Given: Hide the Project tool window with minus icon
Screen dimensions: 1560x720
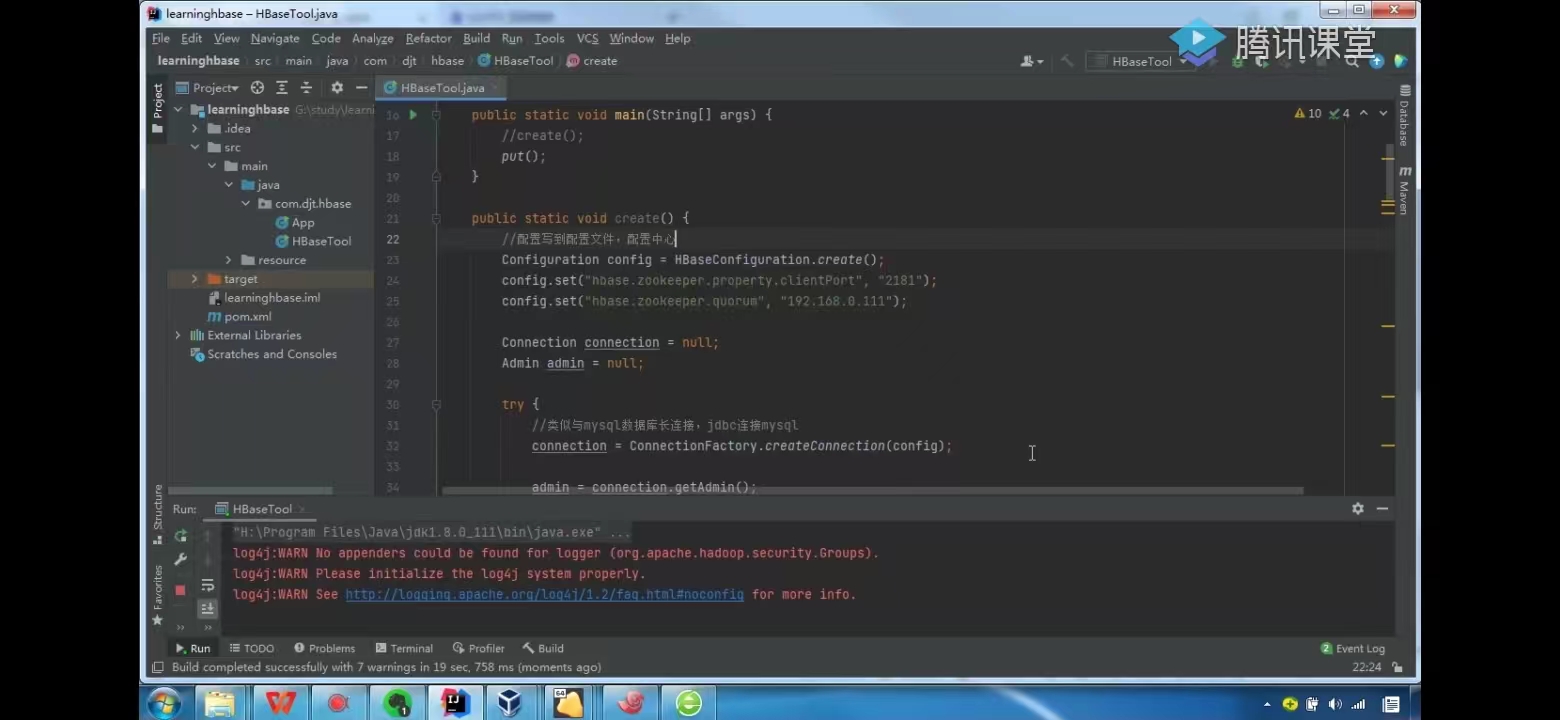Looking at the screenshot, I should [361, 88].
